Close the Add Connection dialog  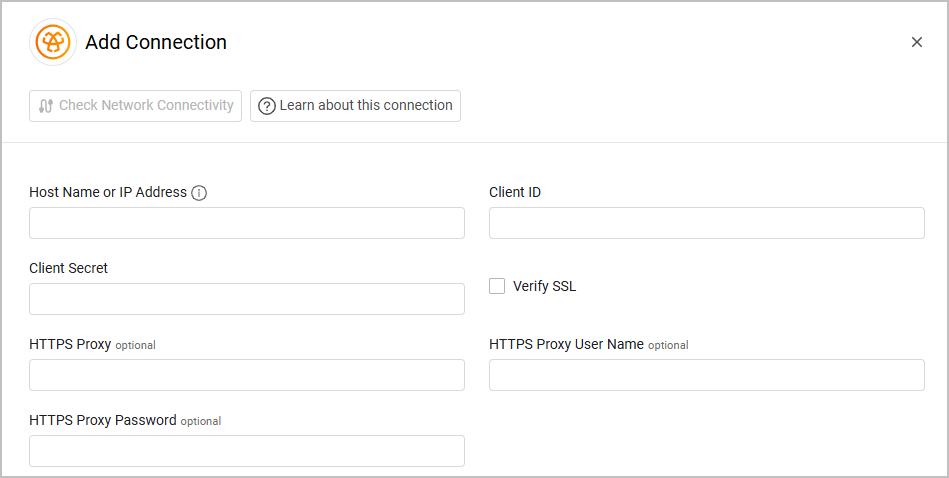[916, 42]
